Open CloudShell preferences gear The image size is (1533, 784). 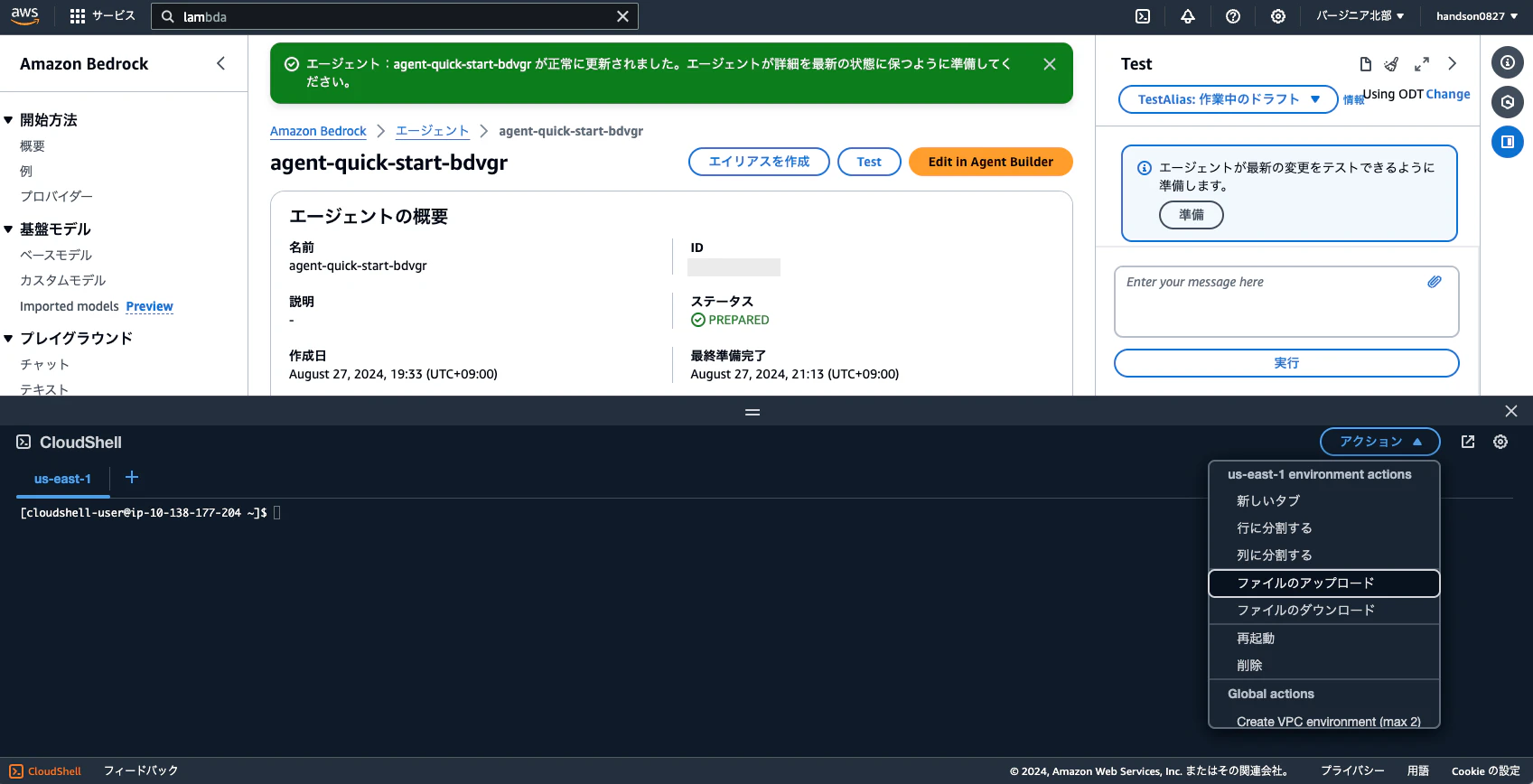pyautogui.click(x=1500, y=442)
